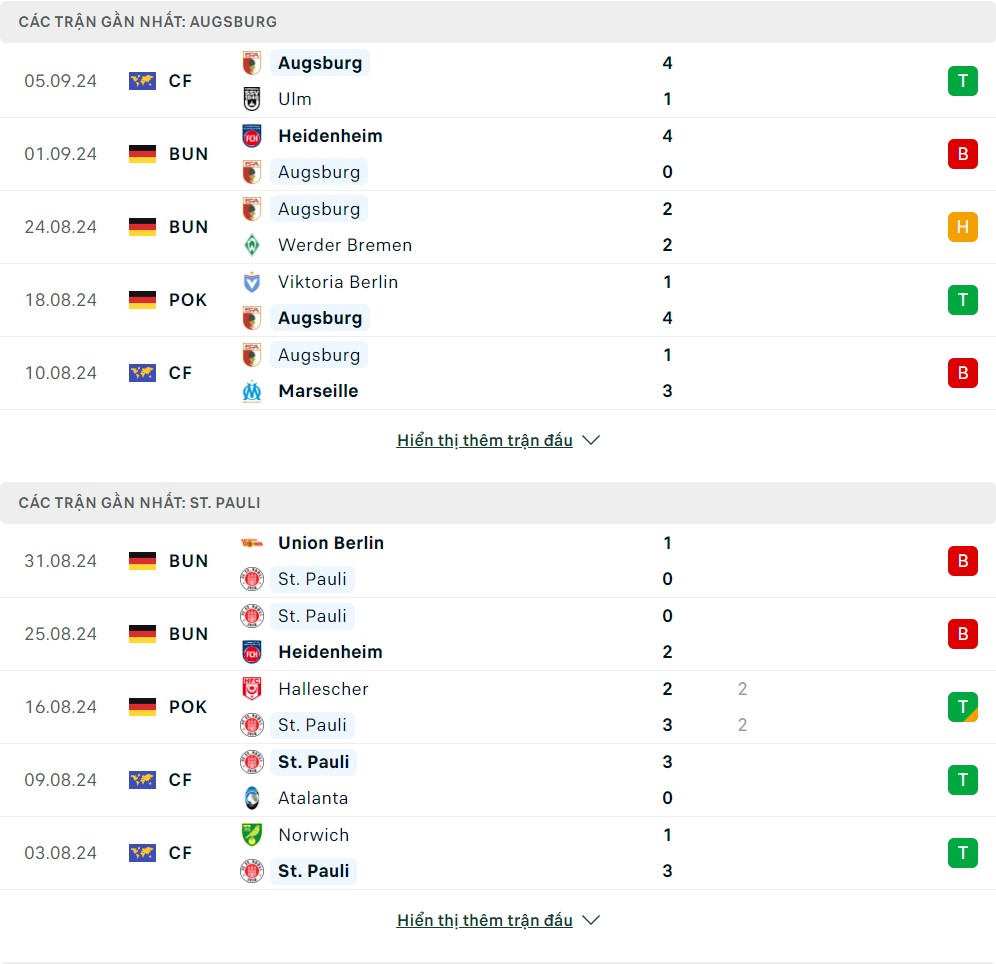Click red B badge for Union Berlin match
This screenshot has width=996, height=964.
[x=962, y=561]
